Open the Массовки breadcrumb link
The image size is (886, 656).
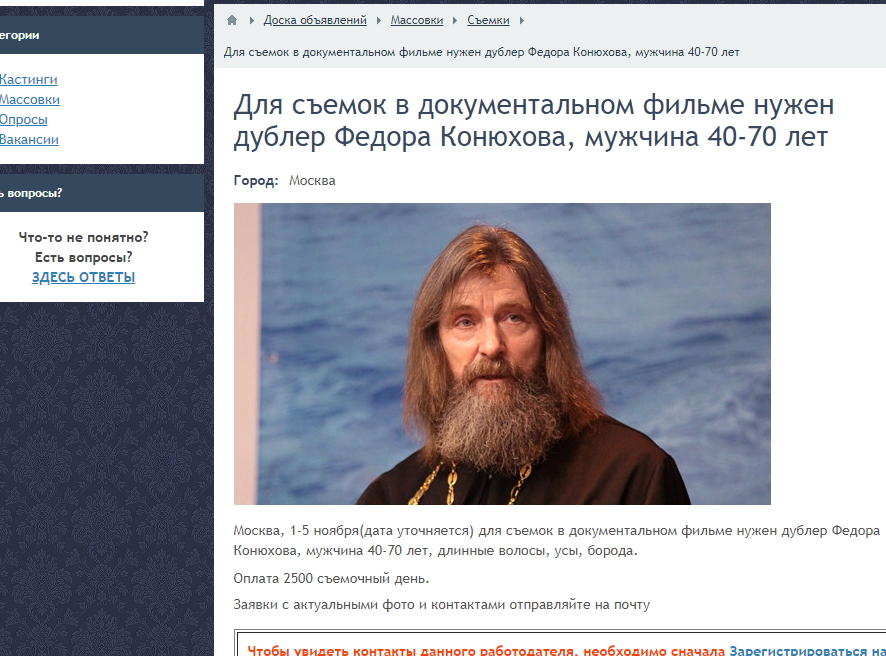(x=417, y=20)
